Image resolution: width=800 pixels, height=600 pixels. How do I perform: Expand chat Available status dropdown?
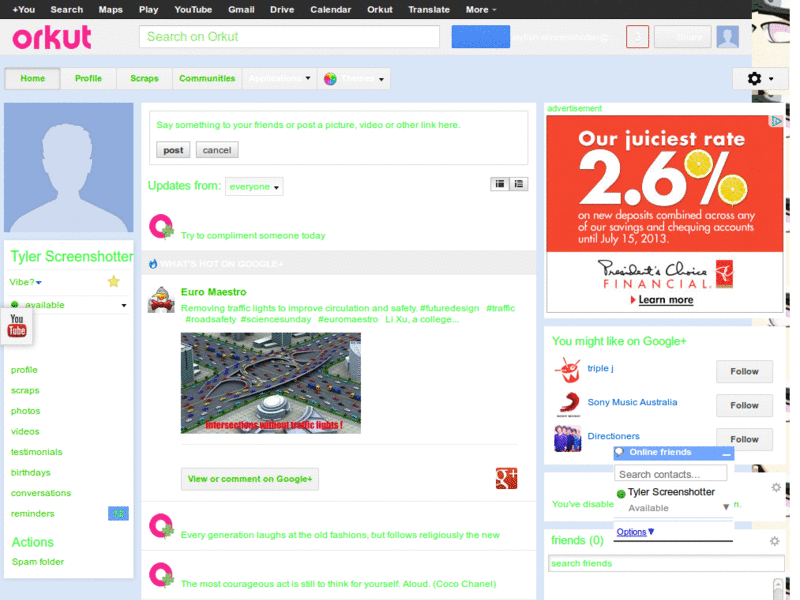coord(726,507)
